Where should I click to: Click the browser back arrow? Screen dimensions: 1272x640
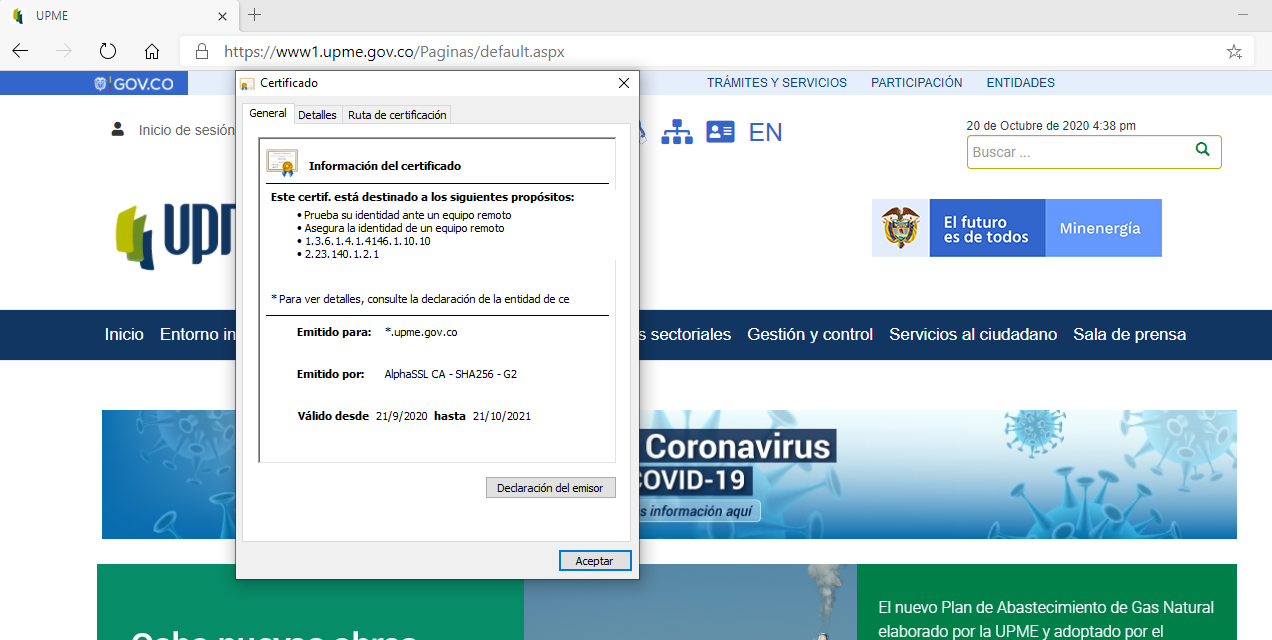20,51
